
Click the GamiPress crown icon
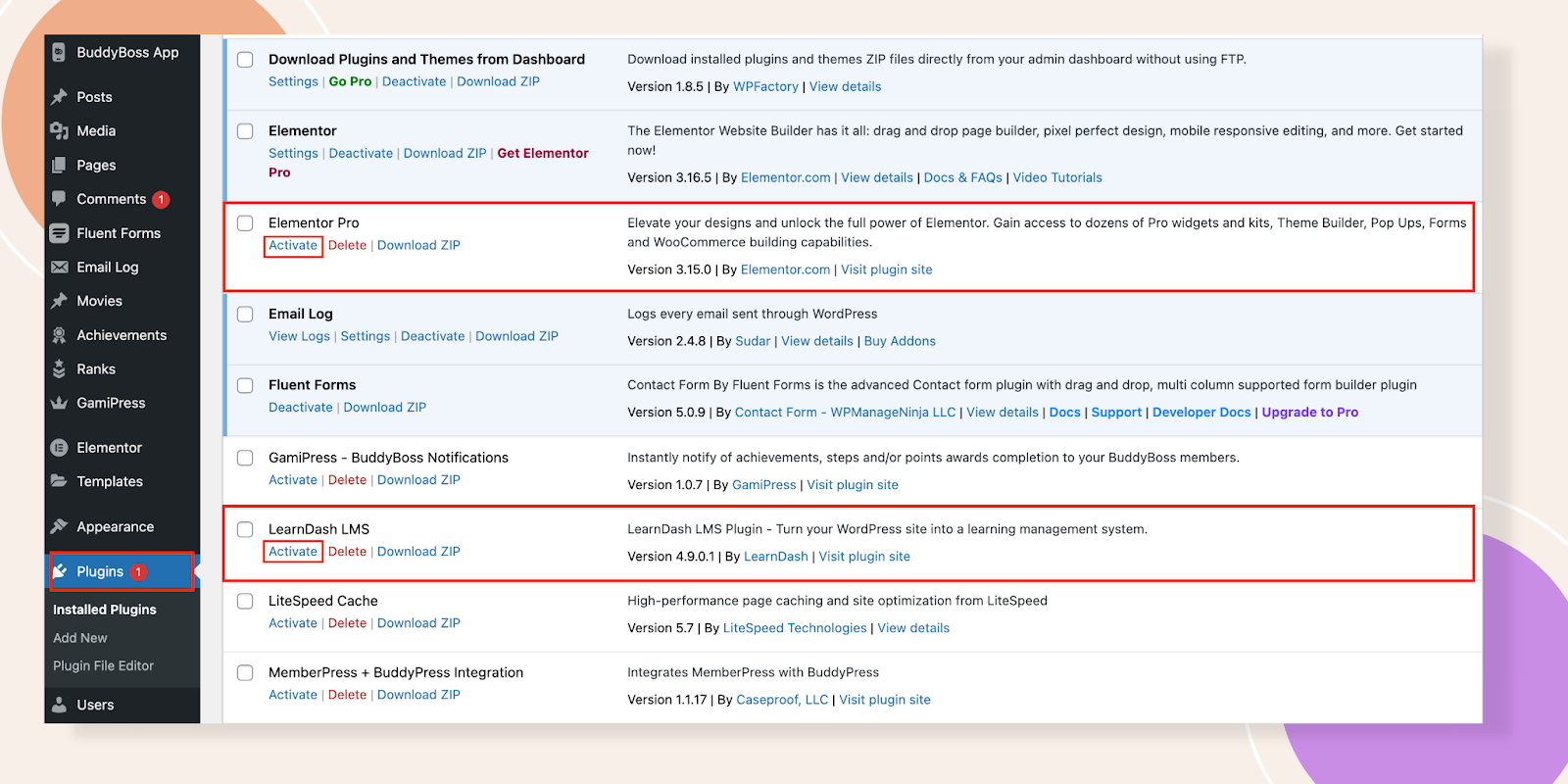point(59,403)
